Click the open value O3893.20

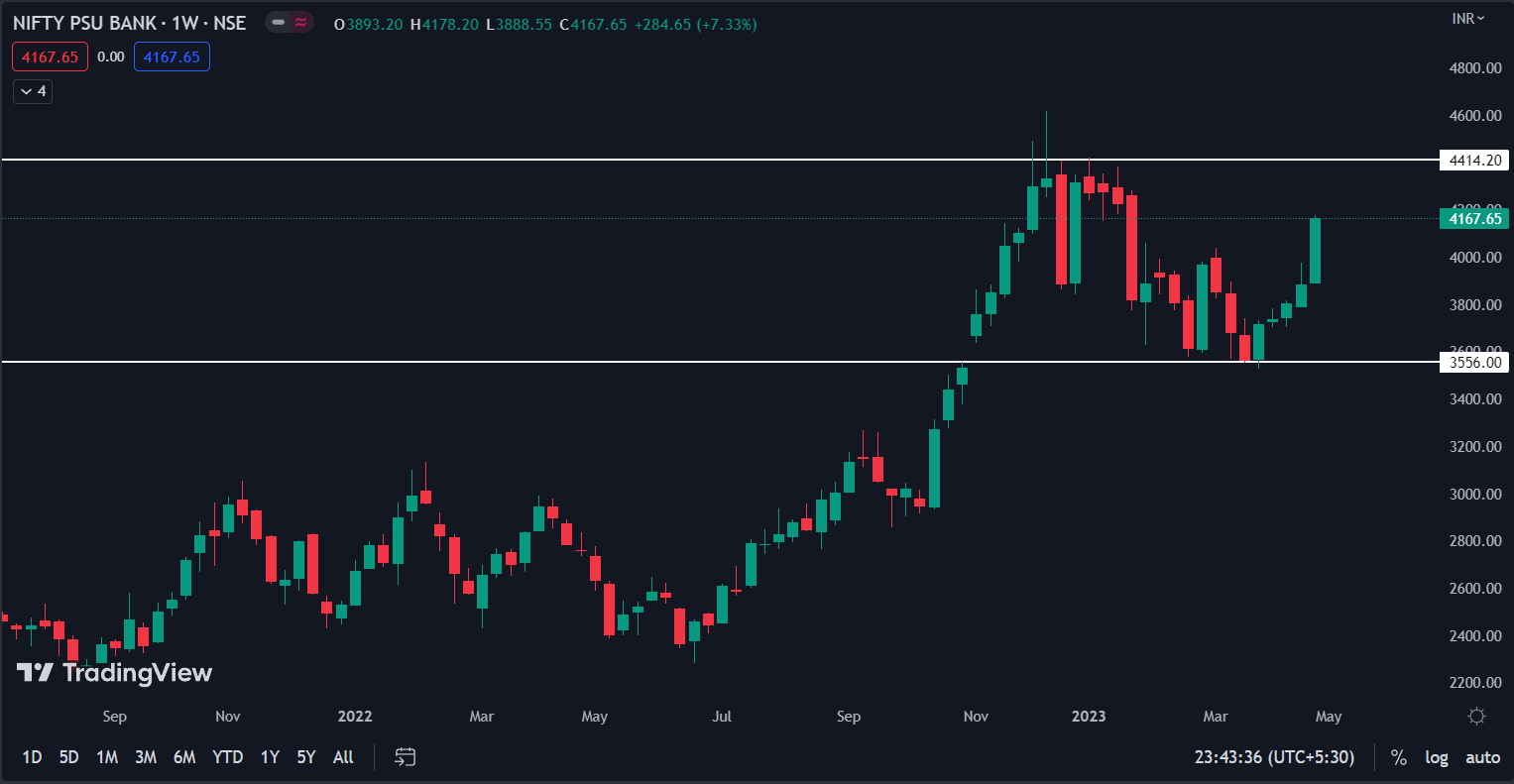369,24
